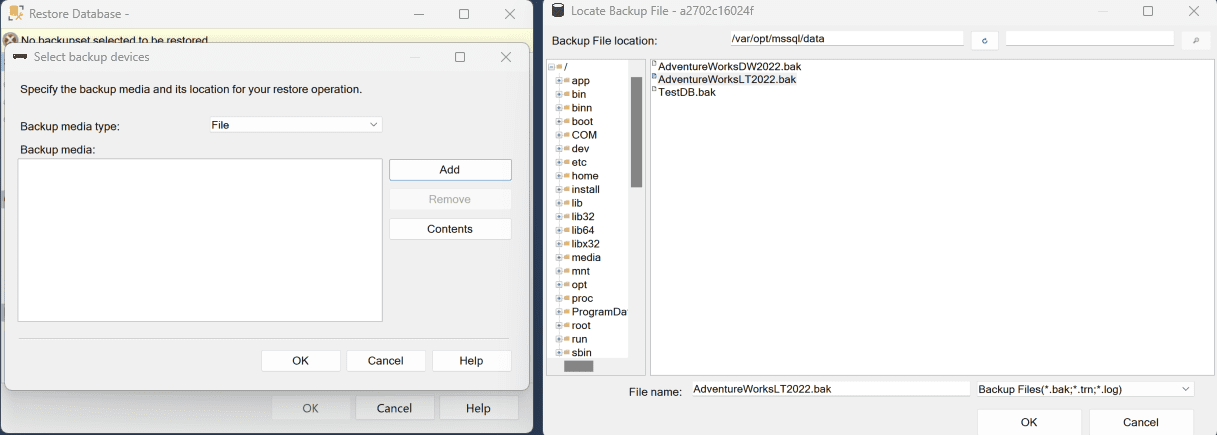Expand the etc folder node

coord(558,163)
